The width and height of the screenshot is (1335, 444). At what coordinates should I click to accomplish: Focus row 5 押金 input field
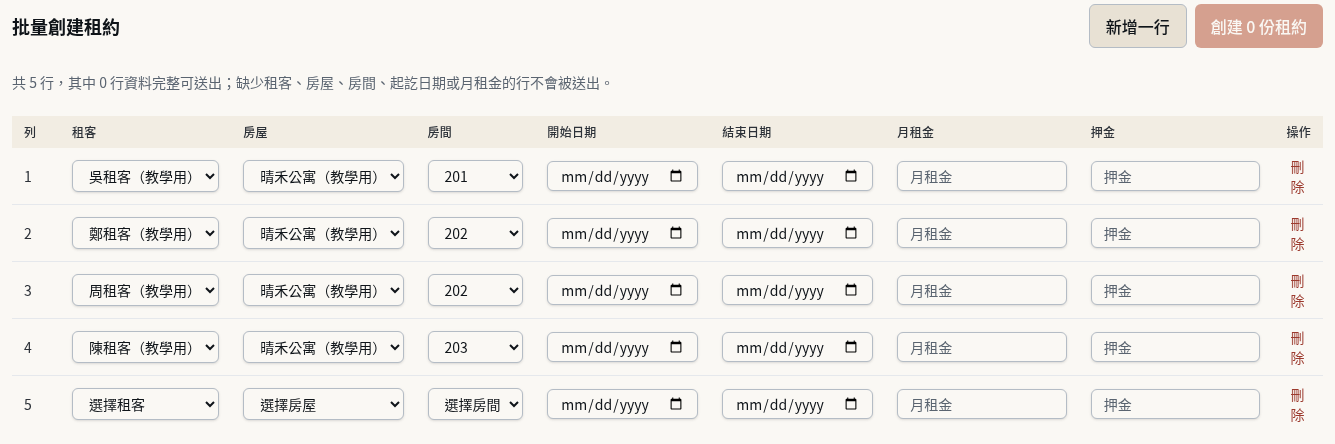pyautogui.click(x=1175, y=404)
